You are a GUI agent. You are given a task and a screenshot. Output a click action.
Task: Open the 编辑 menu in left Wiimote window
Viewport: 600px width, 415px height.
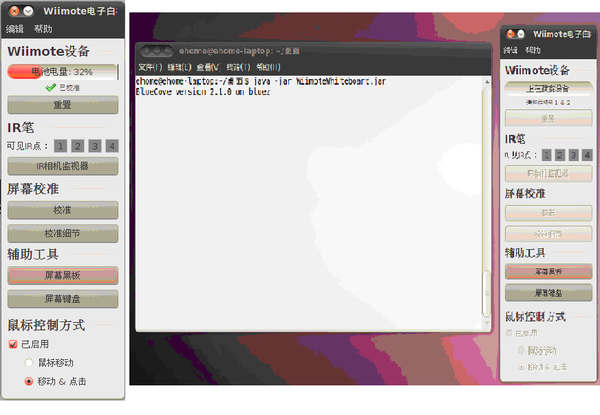[x=15, y=29]
